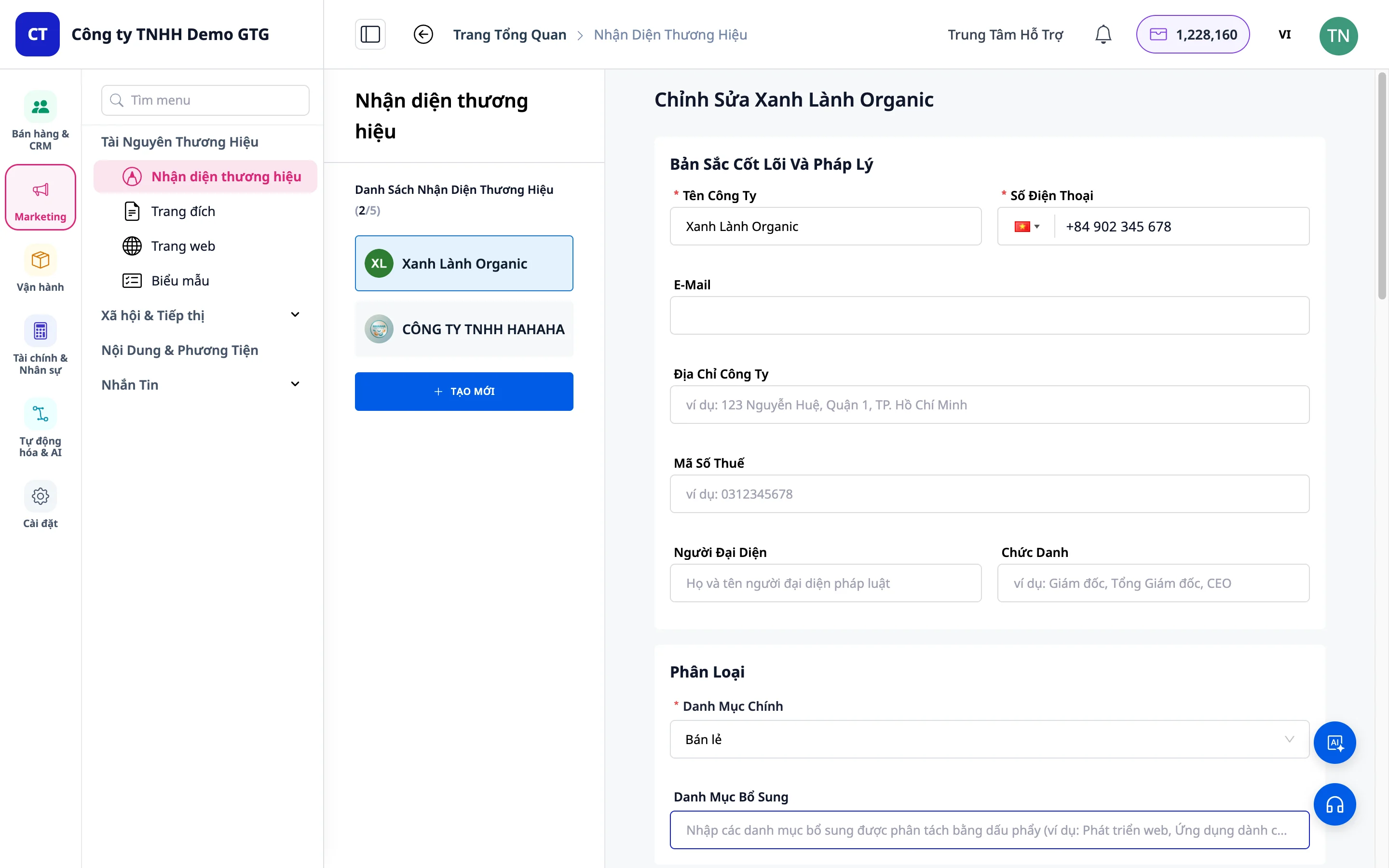Open phone country flag selector

tap(1027, 226)
